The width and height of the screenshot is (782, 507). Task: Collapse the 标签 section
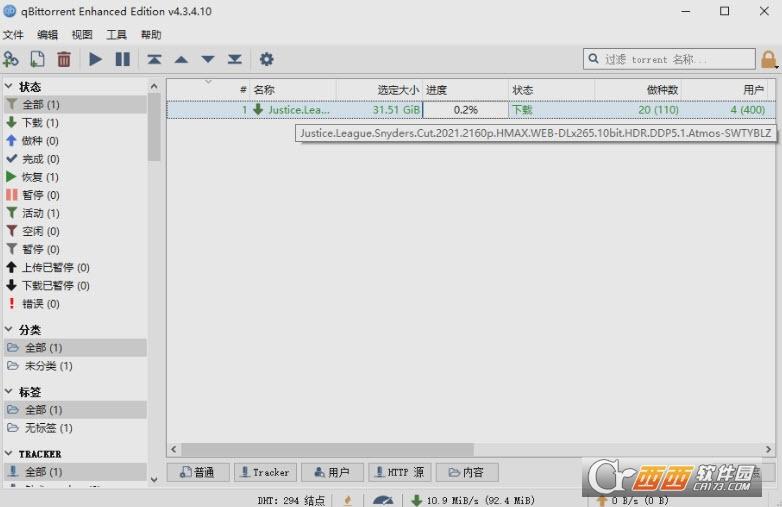(x=8, y=391)
